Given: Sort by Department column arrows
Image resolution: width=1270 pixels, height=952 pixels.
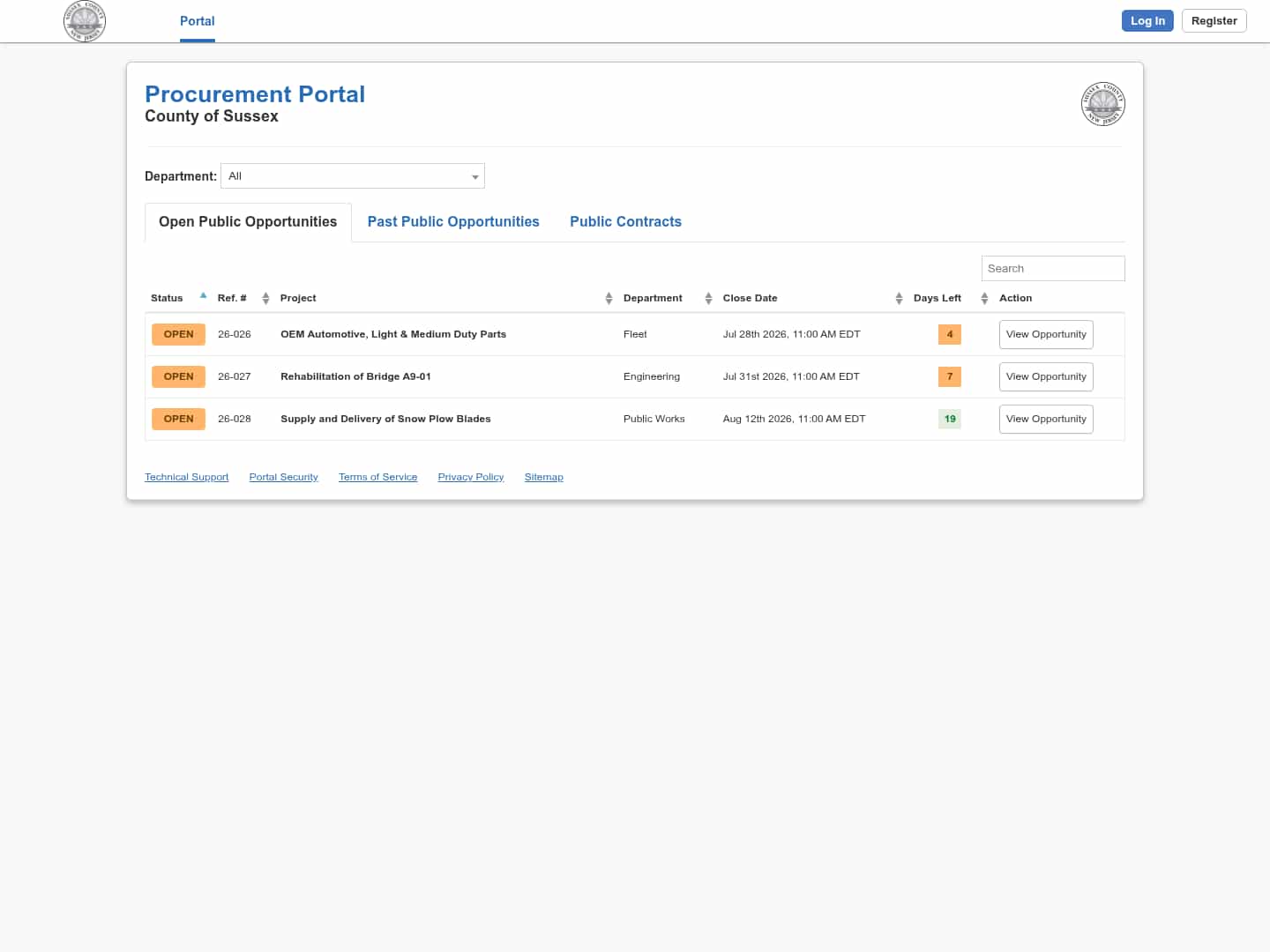Looking at the screenshot, I should (x=708, y=299).
